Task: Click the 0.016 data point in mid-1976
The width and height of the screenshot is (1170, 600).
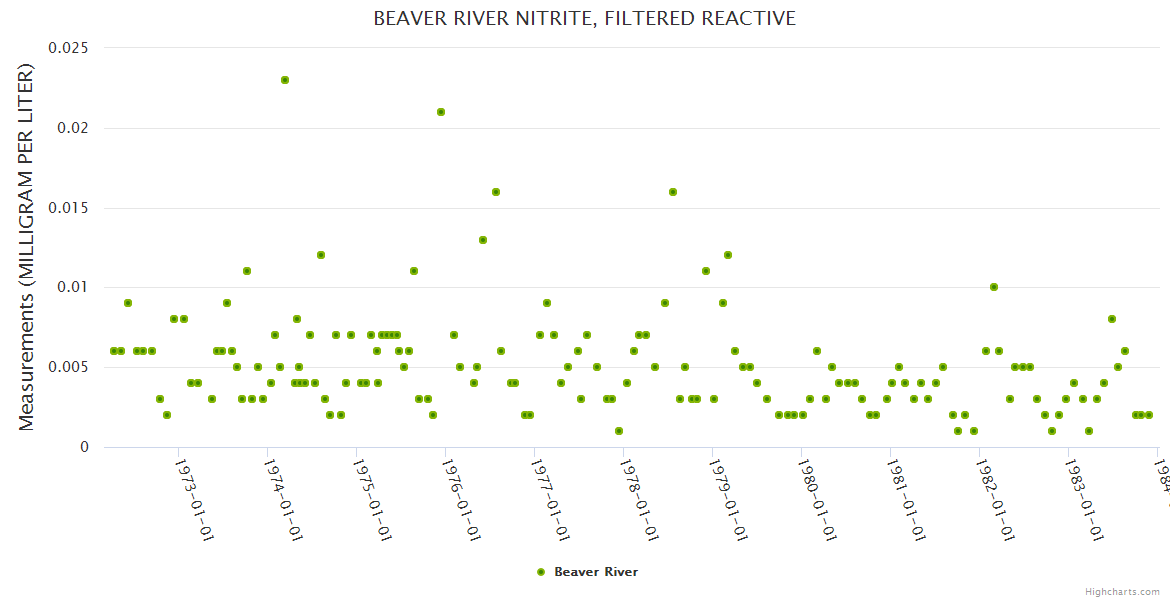Action: (496, 192)
